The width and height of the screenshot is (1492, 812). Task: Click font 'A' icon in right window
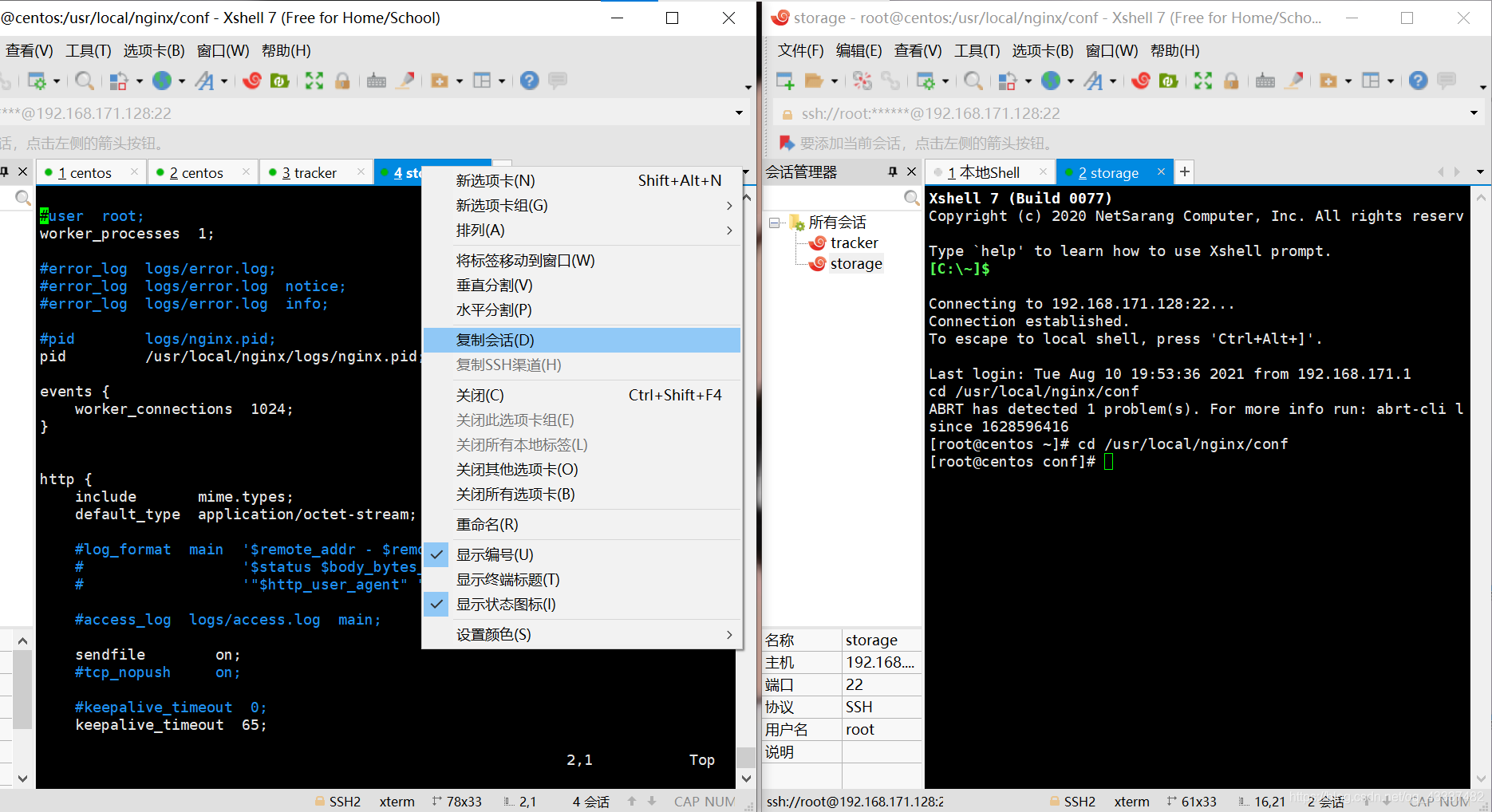point(1093,81)
